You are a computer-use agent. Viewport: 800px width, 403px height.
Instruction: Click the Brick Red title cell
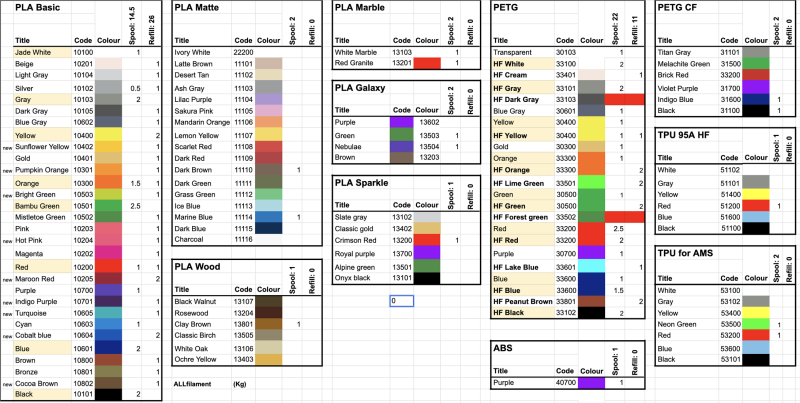(x=687, y=75)
